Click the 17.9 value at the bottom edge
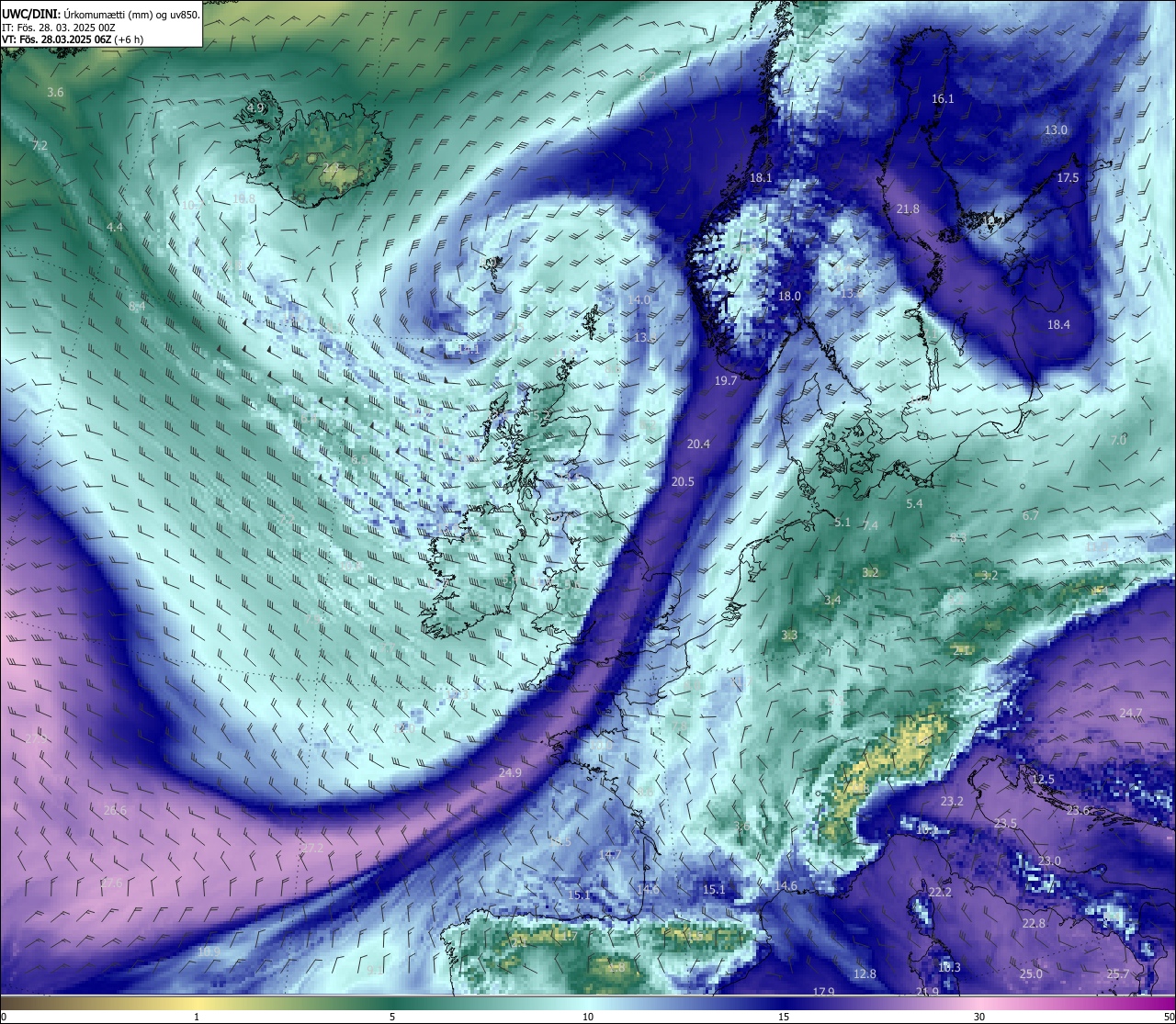This screenshot has height=1024, width=1176. tap(824, 991)
